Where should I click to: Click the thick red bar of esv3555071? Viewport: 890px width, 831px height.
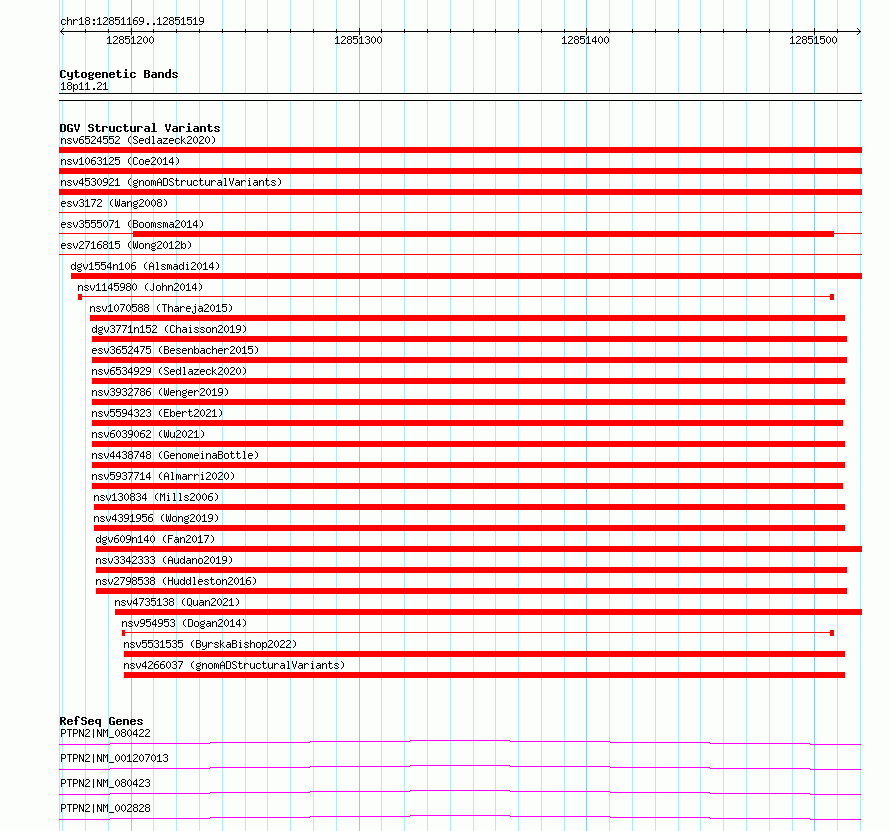483,234
